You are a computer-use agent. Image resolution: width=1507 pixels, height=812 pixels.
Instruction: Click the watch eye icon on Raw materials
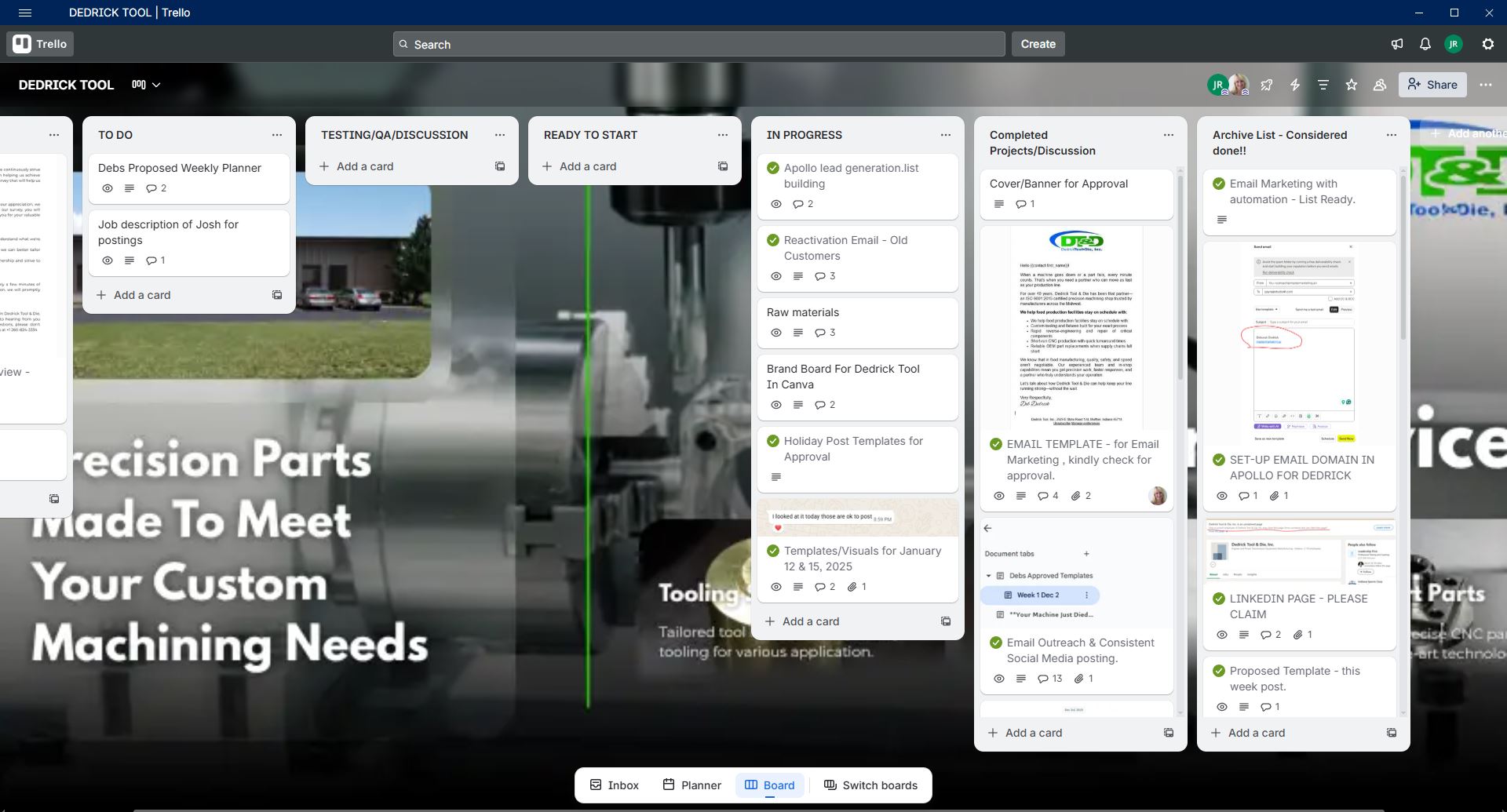click(776, 333)
